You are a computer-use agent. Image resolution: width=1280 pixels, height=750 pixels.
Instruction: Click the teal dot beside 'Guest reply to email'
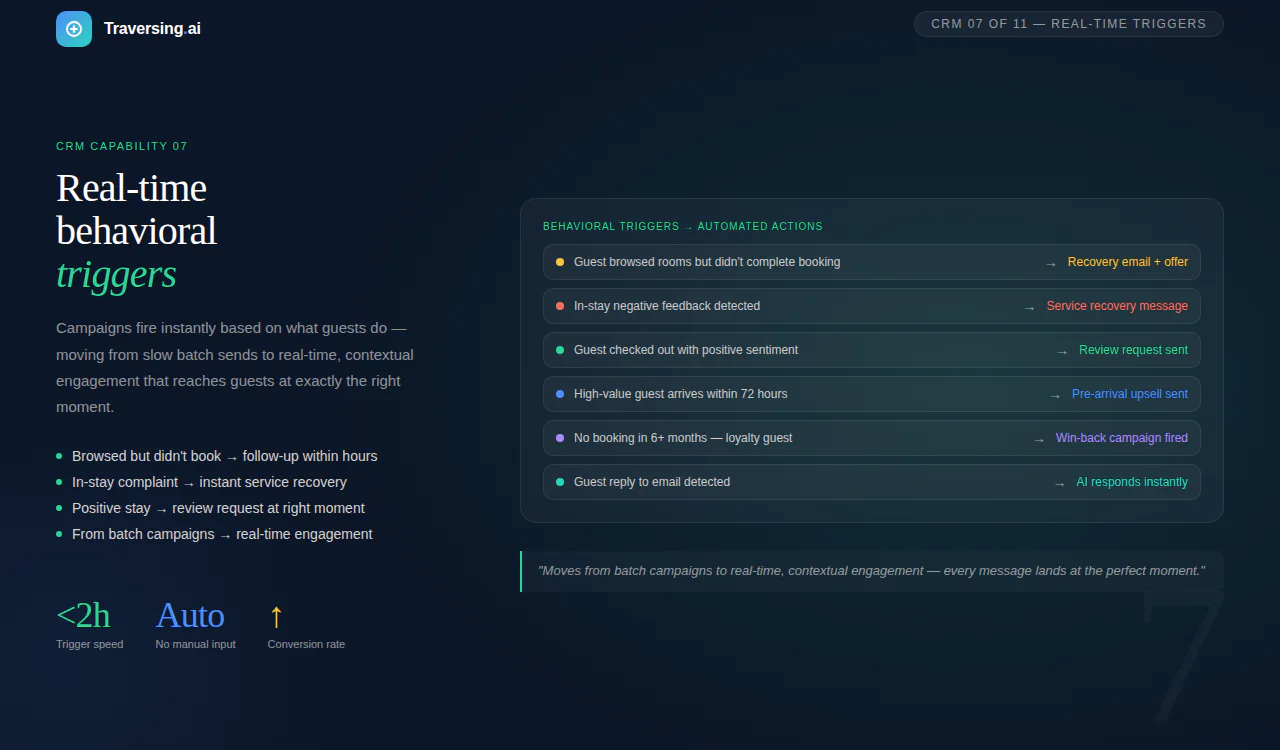(560, 482)
